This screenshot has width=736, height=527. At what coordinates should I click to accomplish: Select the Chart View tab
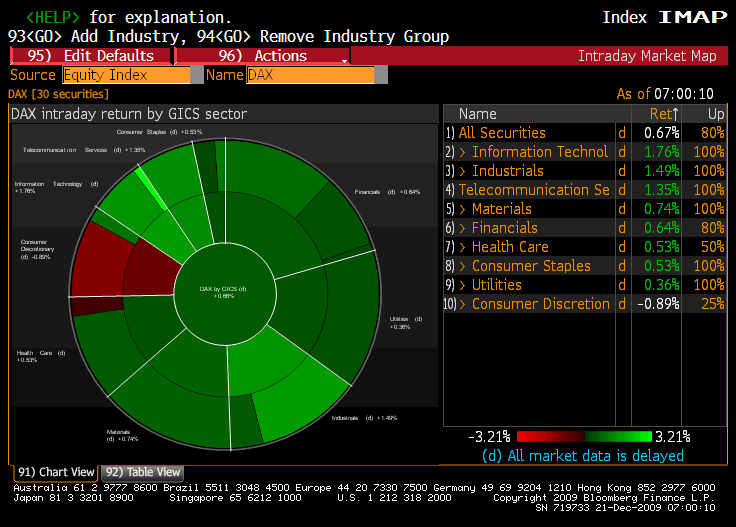click(x=56, y=472)
